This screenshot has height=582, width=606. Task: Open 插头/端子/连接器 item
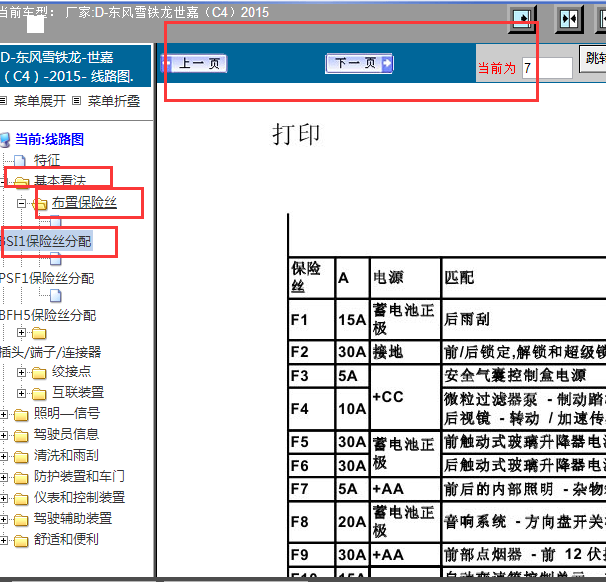coord(50,352)
